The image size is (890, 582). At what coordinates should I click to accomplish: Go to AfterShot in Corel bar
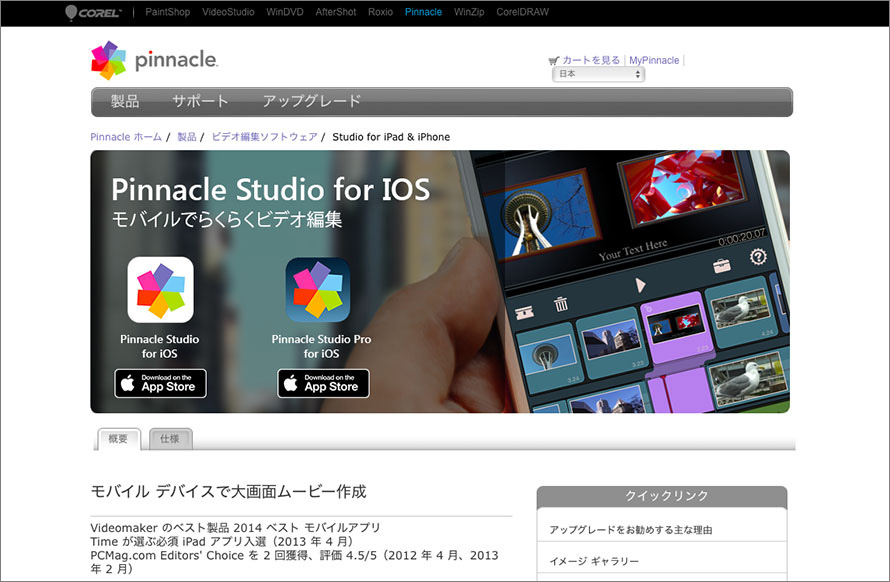tap(336, 12)
